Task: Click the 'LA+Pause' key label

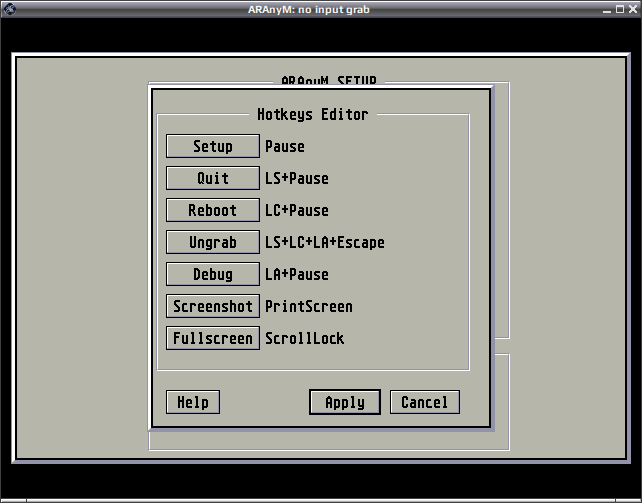Action: [x=296, y=274]
